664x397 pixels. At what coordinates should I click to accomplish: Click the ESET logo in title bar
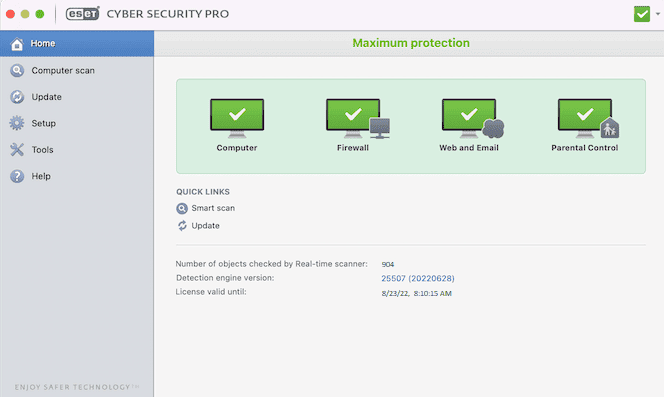click(x=83, y=14)
